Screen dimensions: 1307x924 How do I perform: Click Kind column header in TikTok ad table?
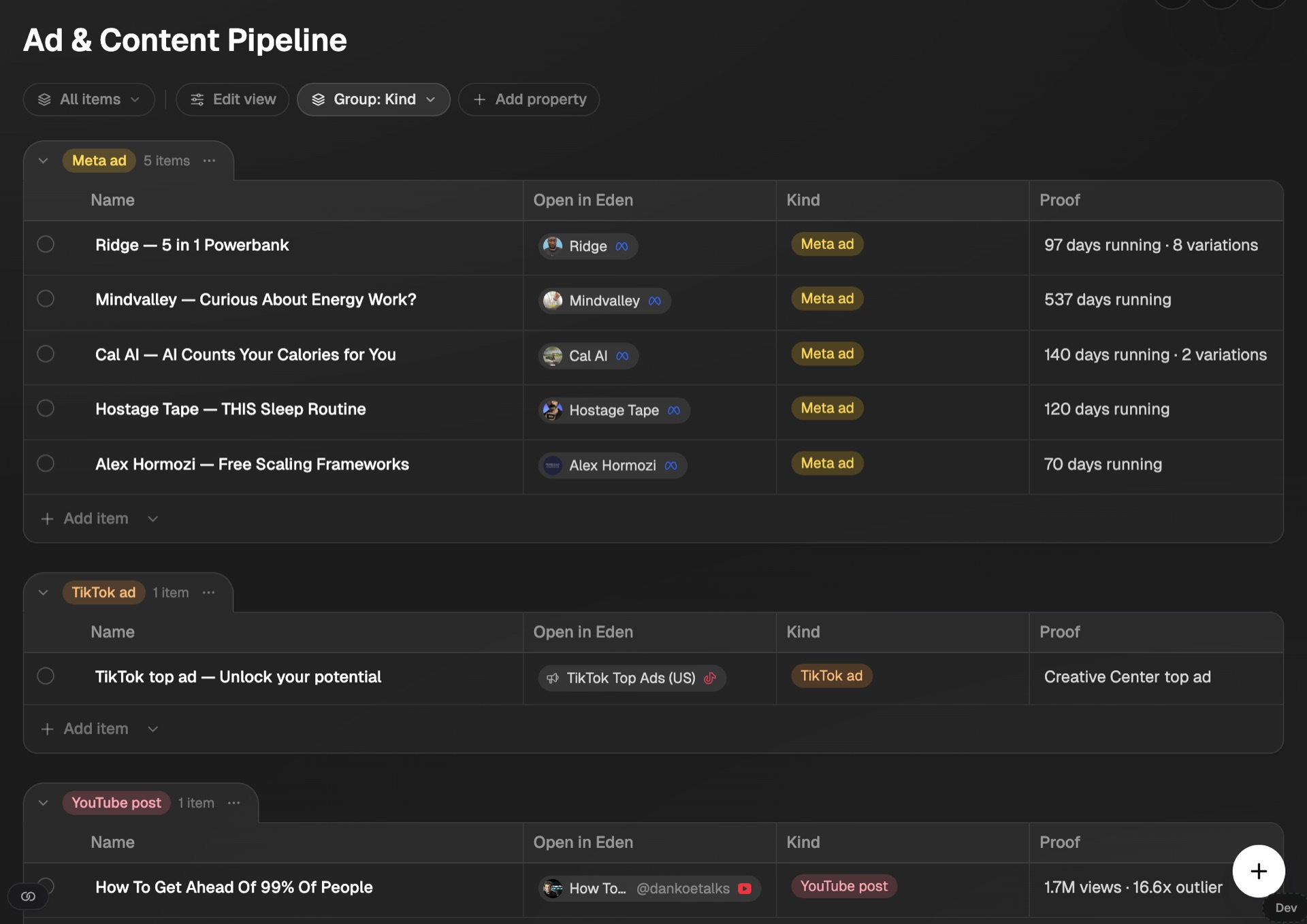(x=803, y=632)
